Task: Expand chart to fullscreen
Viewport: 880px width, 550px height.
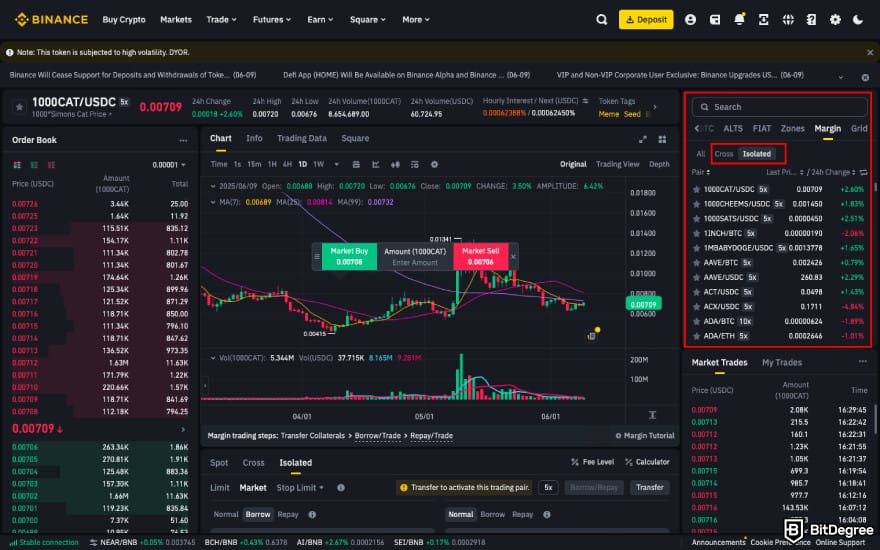Action: (643, 139)
